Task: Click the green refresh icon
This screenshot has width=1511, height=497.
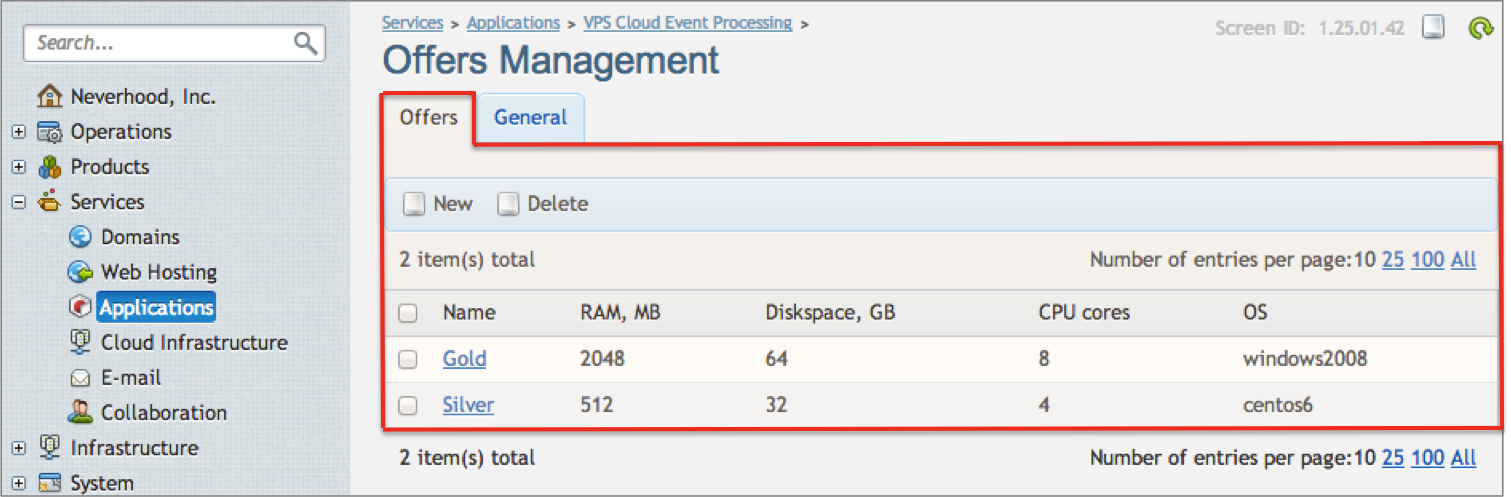Action: point(1480,28)
